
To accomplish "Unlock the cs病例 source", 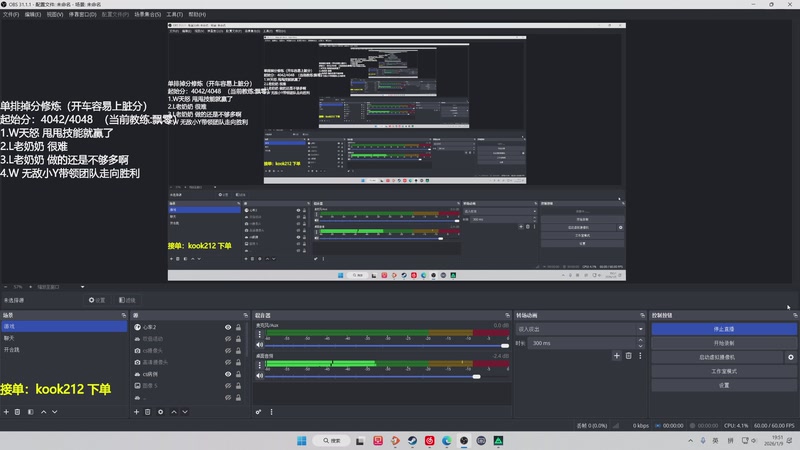I will 238,374.
